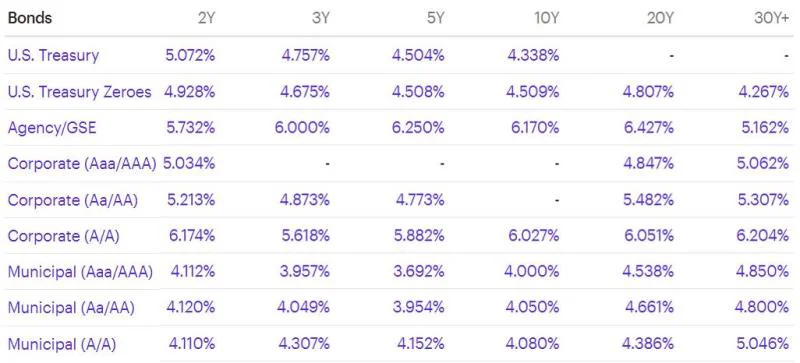Screen dimensions: 800x363
Task: Open the U.S. Treasury bond row link
Action: click(53, 55)
